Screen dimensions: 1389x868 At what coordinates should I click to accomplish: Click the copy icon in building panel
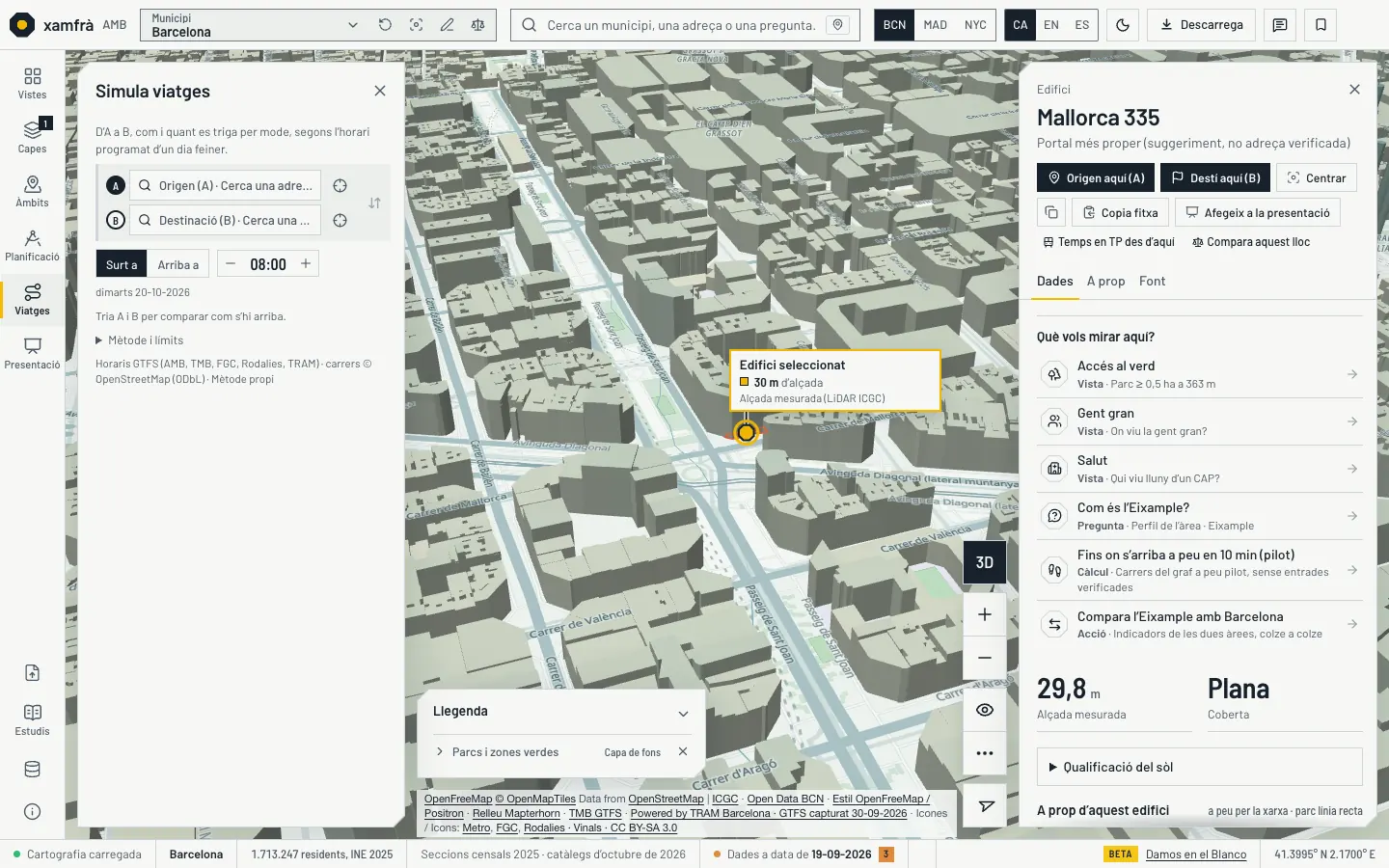[x=1051, y=212]
